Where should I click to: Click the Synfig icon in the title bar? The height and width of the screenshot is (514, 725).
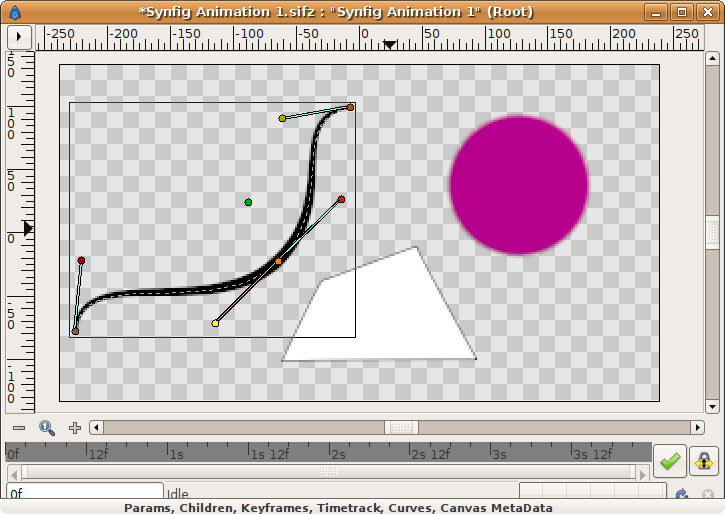point(15,12)
